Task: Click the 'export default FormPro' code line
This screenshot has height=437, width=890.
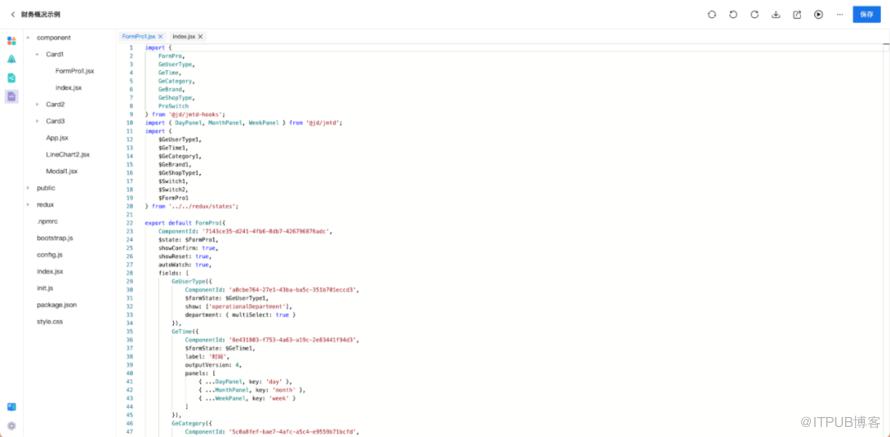Action: (x=185, y=223)
